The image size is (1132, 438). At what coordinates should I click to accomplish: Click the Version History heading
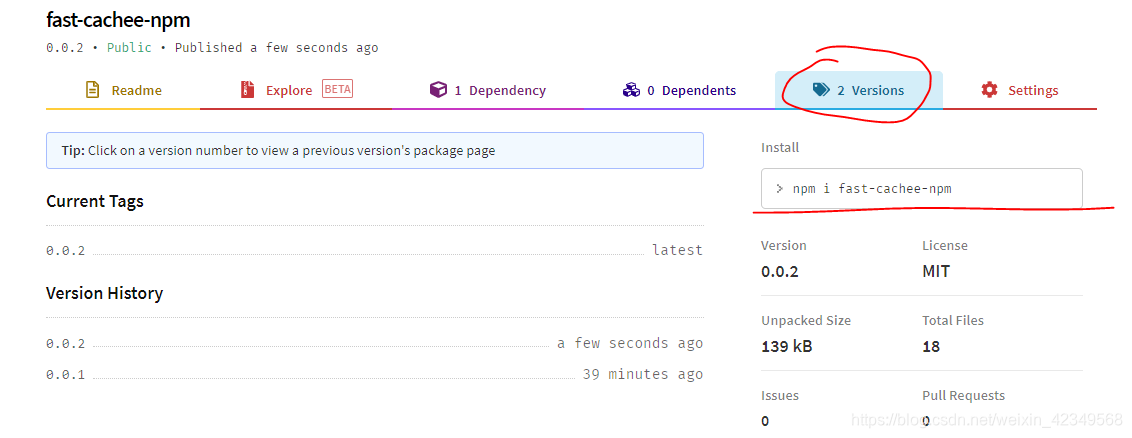(105, 294)
